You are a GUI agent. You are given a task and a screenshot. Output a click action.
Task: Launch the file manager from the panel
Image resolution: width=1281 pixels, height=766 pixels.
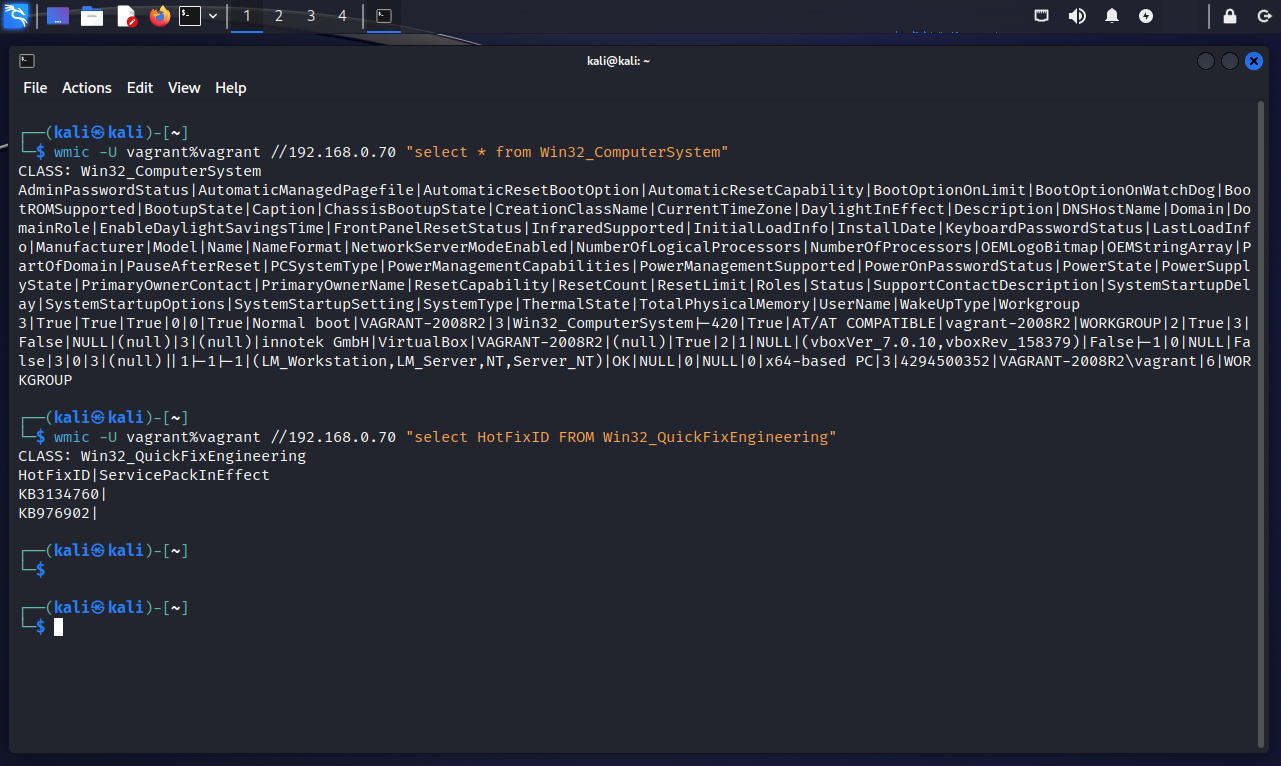tap(92, 16)
